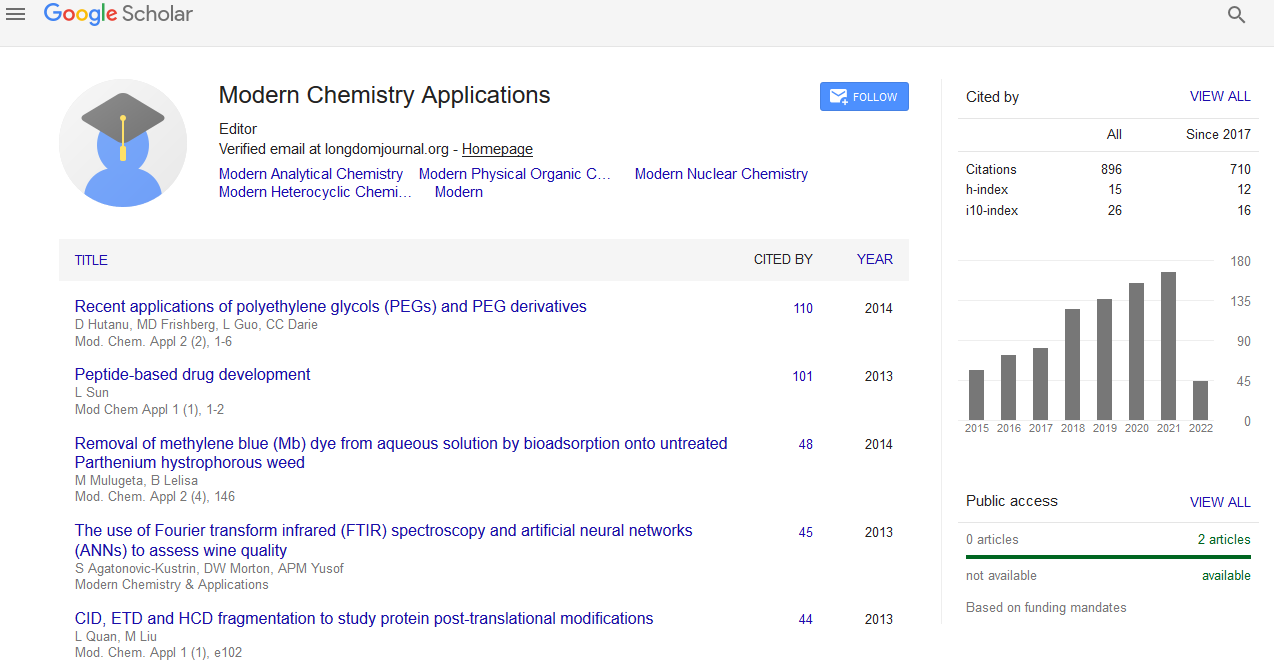This screenshot has width=1274, height=670.
Task: Click the green public access progress bar
Action: click(1108, 557)
